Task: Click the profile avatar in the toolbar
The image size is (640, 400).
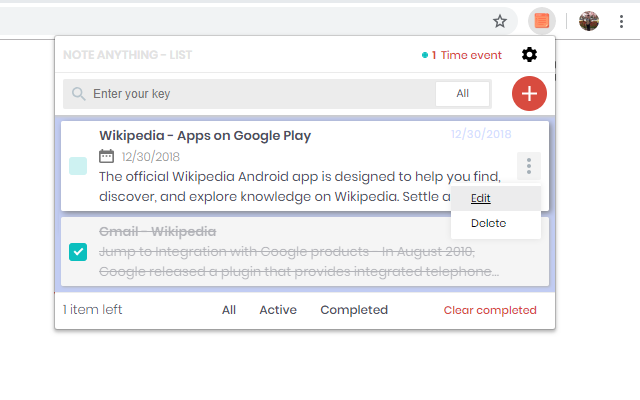Action: [589, 21]
